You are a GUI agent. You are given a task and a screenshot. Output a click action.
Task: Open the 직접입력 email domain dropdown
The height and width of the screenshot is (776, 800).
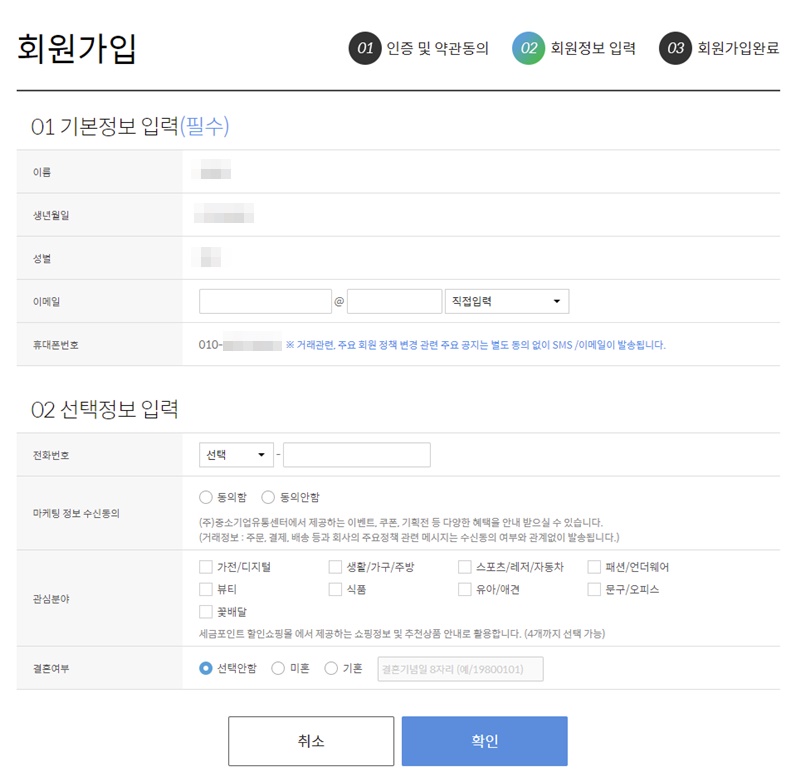(x=507, y=302)
